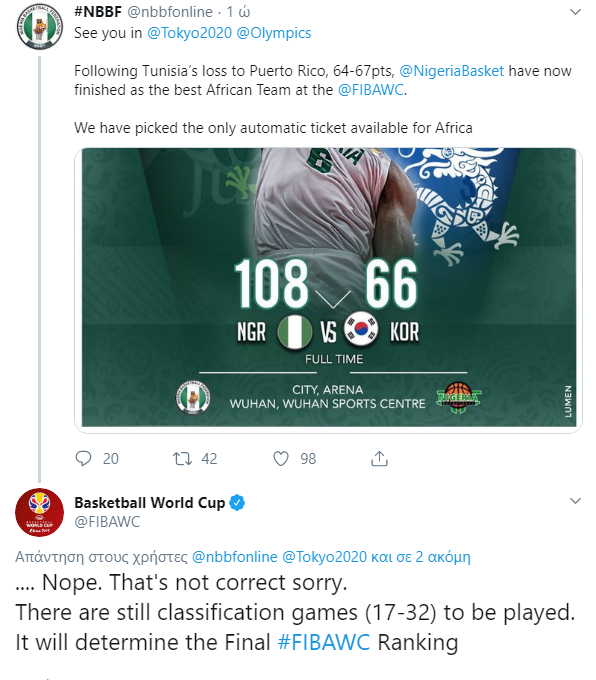
Task: Open the reply icon with 20 replies
Action: (83, 458)
